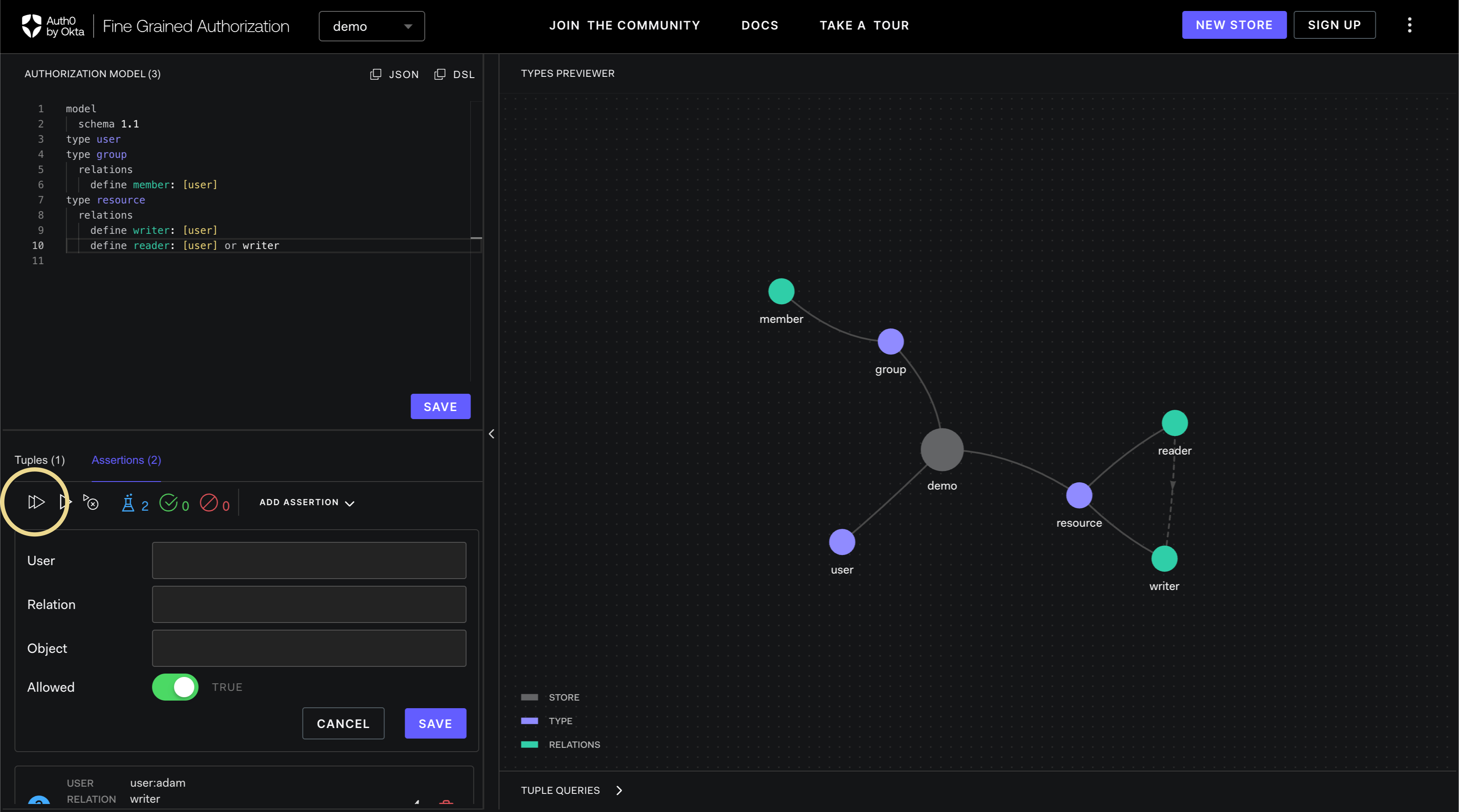Run only the failed assertions

[91, 502]
